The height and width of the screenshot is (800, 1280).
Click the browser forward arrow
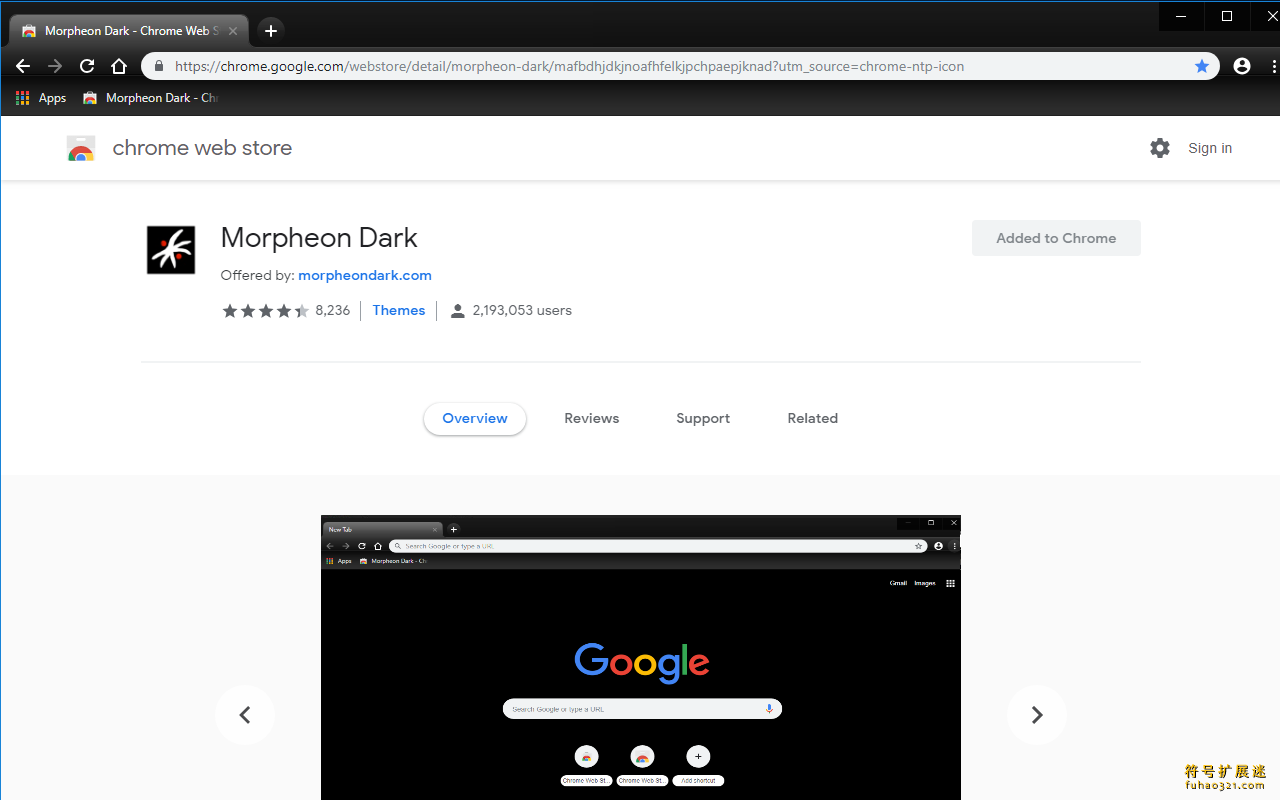click(x=55, y=66)
